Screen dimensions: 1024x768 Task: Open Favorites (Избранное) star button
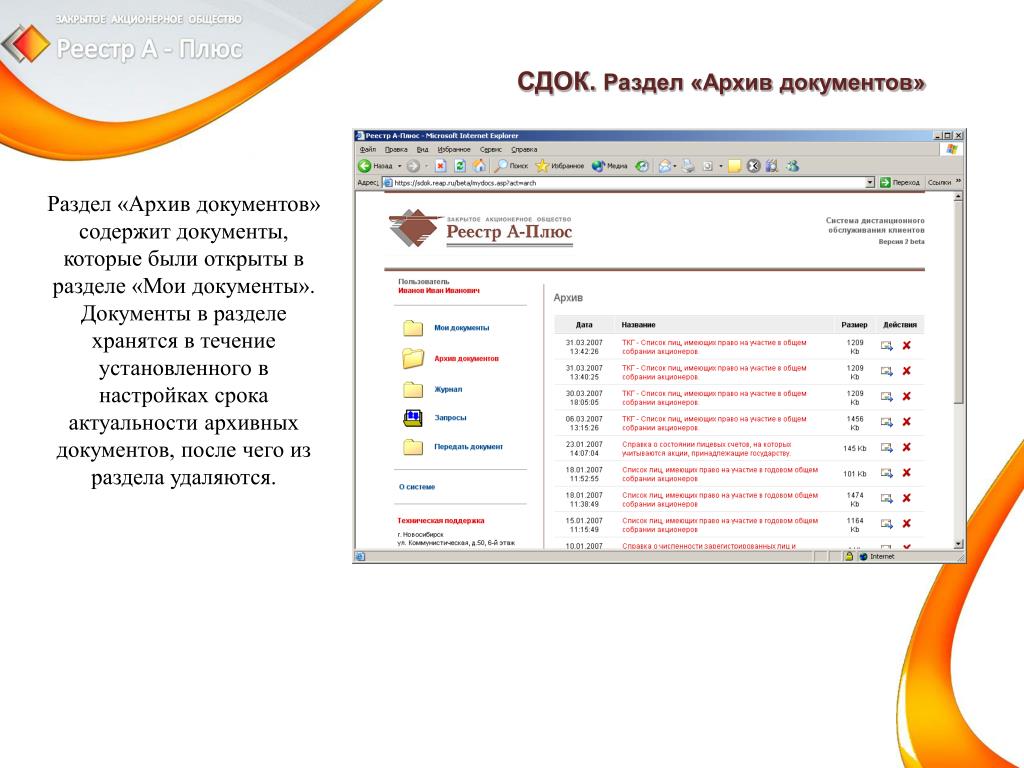(x=560, y=166)
